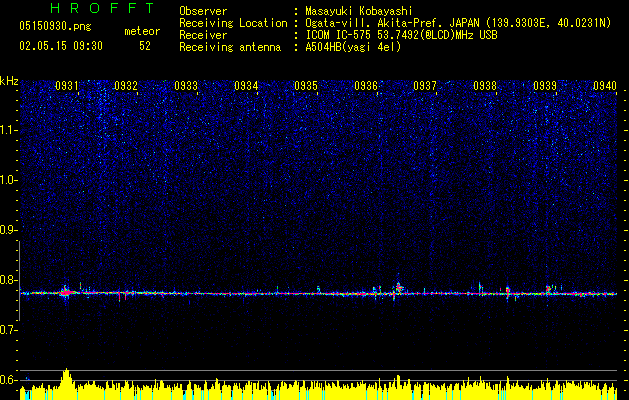The image size is (629, 400).
Task: Click the 0937 time marker
Action: [425, 86]
